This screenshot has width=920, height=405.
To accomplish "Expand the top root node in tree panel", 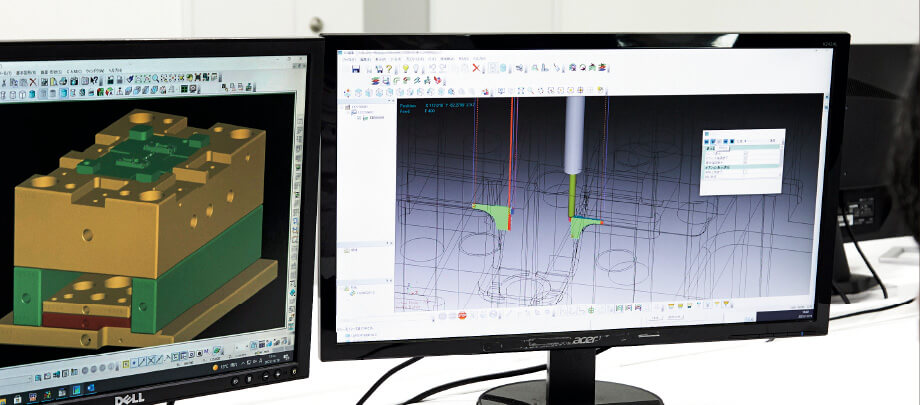I will click(347, 105).
